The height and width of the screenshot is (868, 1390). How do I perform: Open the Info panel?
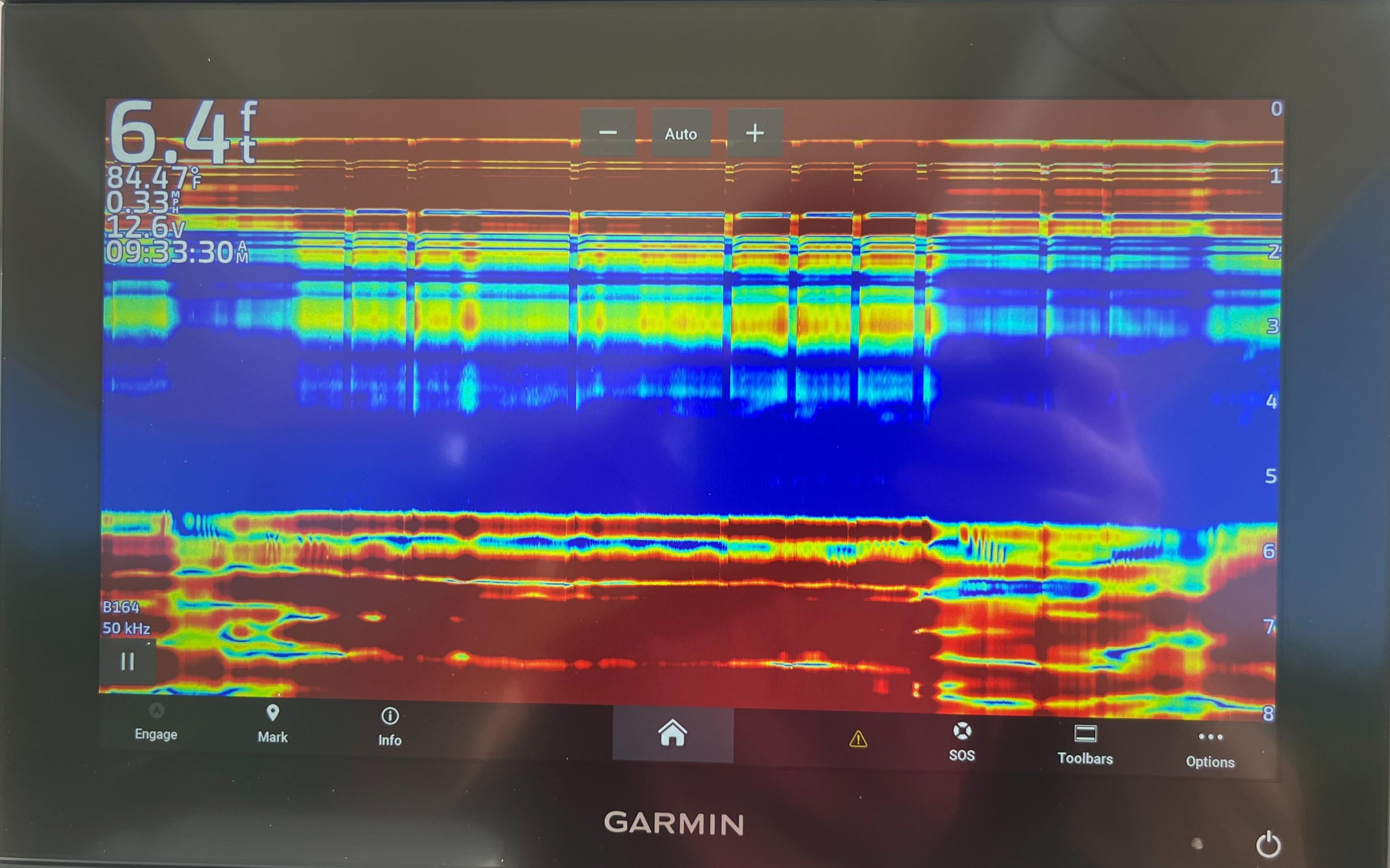pos(390,728)
